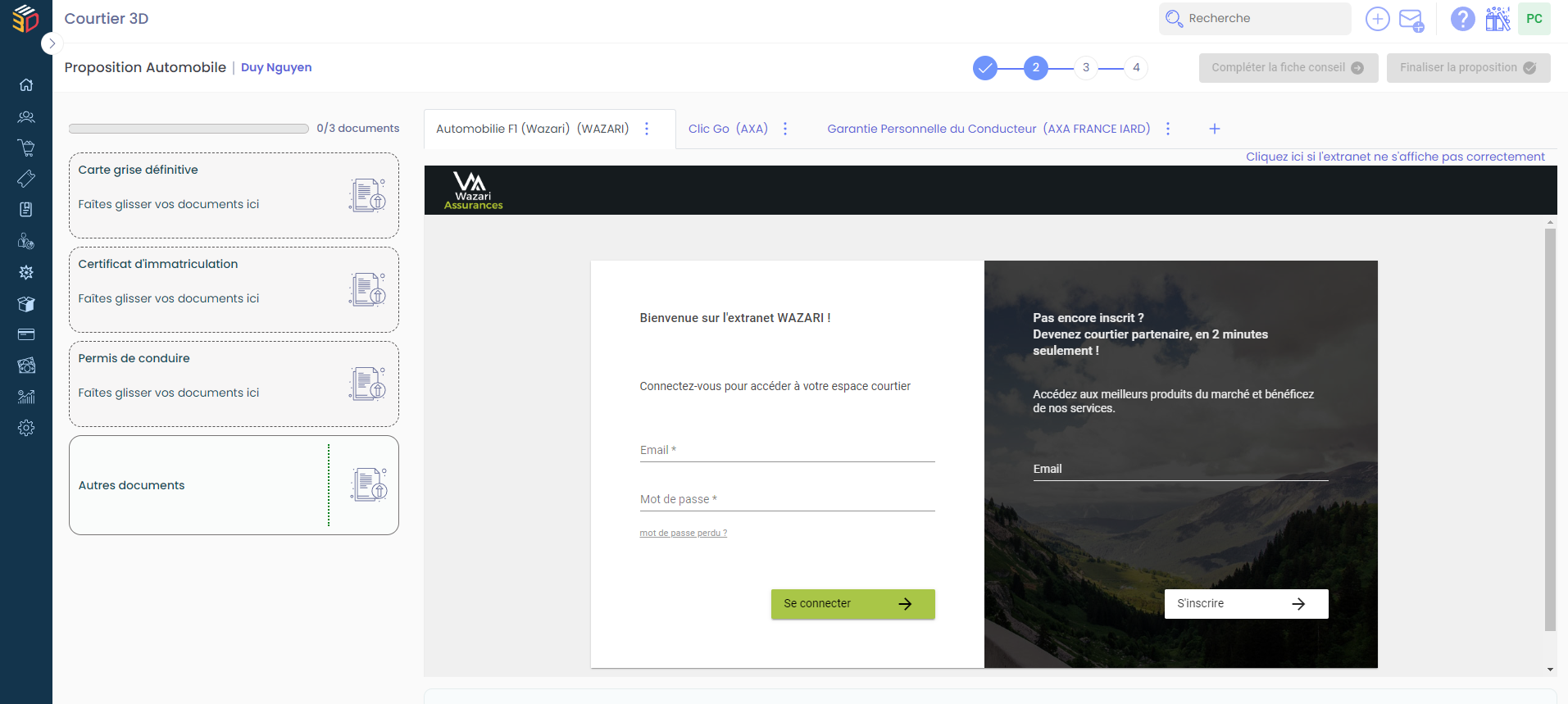Open the mail envelope icon in header
This screenshot has width=1568, height=704.
pyautogui.click(x=1411, y=20)
